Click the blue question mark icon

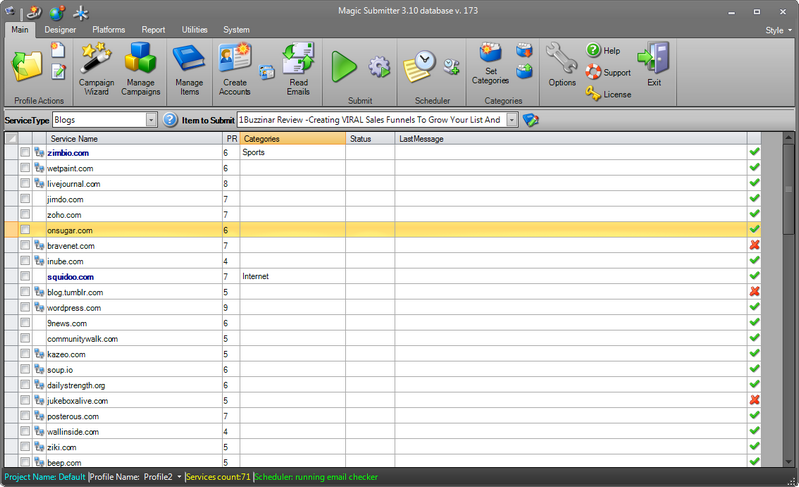tap(170, 120)
